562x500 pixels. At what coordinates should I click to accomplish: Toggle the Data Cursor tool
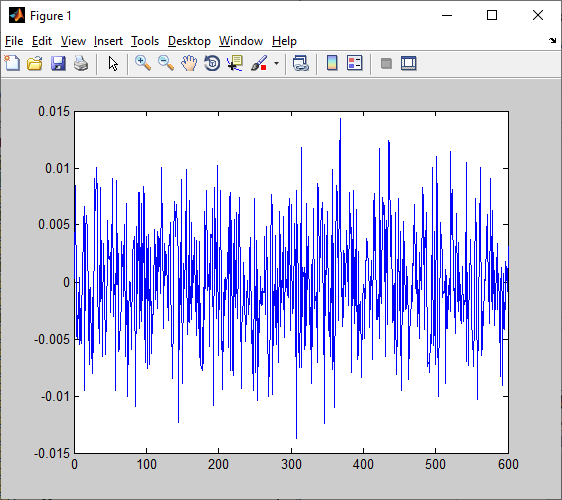point(235,63)
